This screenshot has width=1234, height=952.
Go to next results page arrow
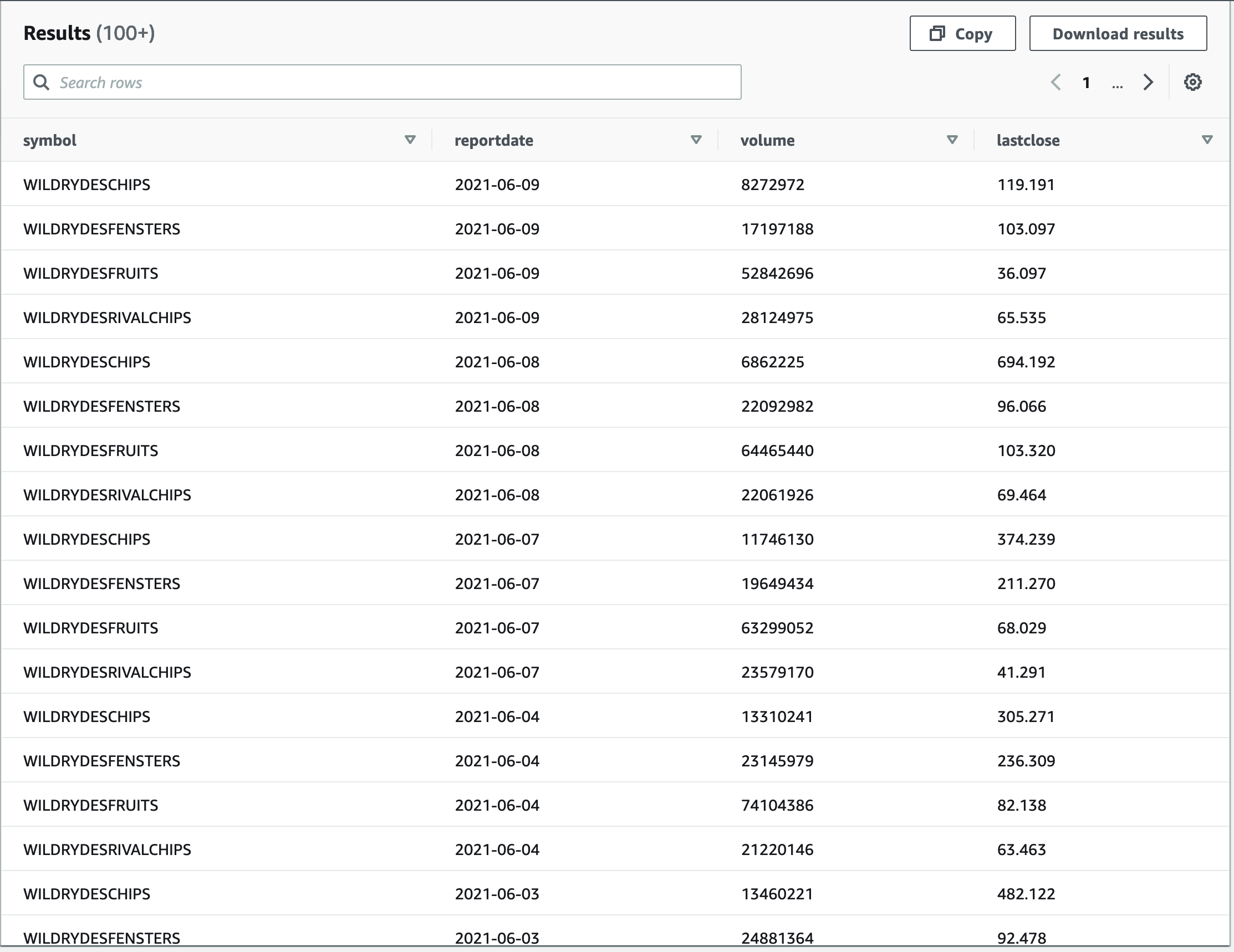1148,83
